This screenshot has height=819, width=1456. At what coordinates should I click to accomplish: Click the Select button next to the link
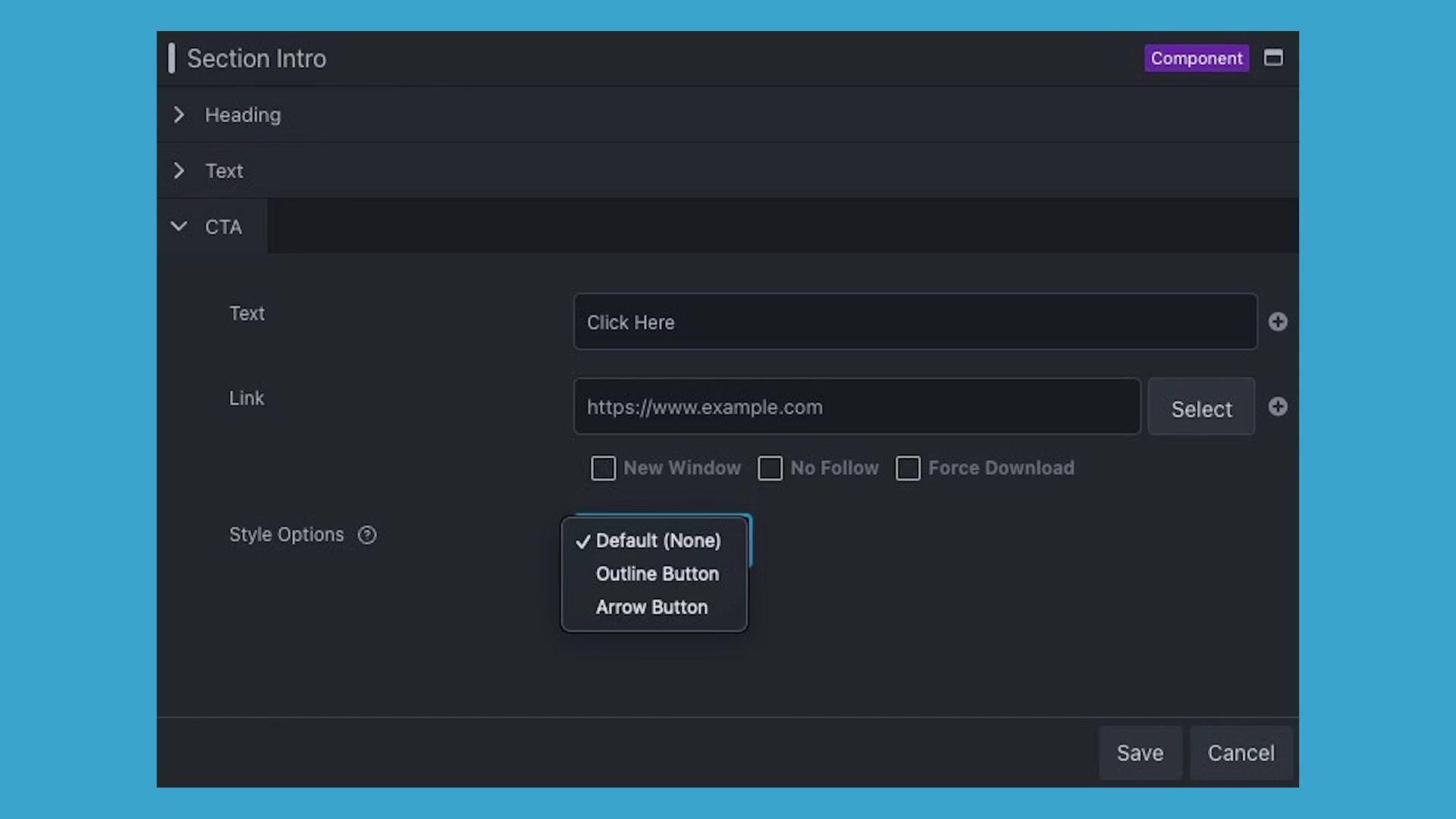point(1200,407)
